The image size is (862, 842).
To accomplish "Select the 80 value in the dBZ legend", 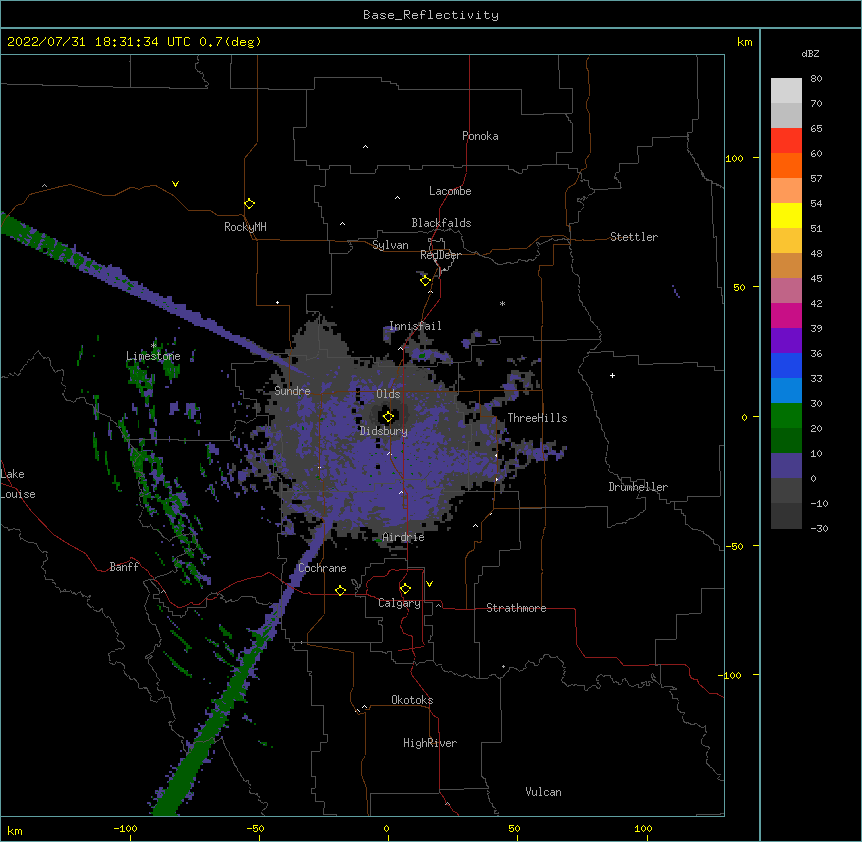I will pos(816,79).
